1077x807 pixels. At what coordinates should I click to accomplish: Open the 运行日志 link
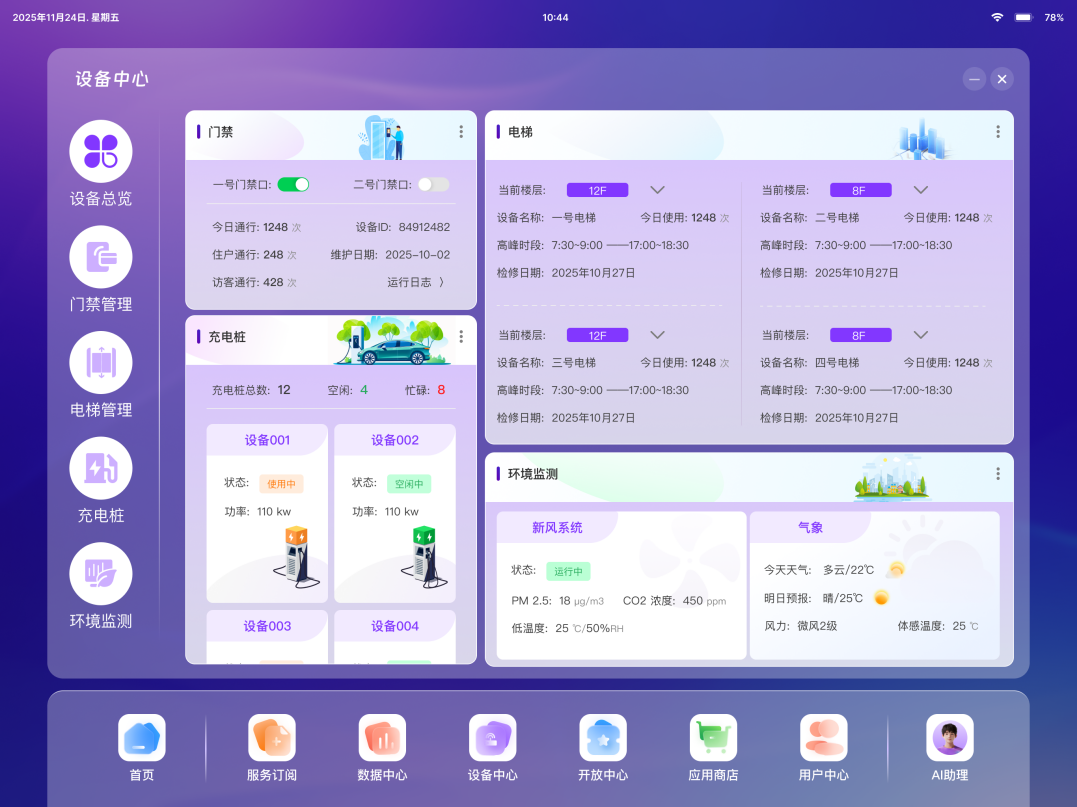coord(415,283)
